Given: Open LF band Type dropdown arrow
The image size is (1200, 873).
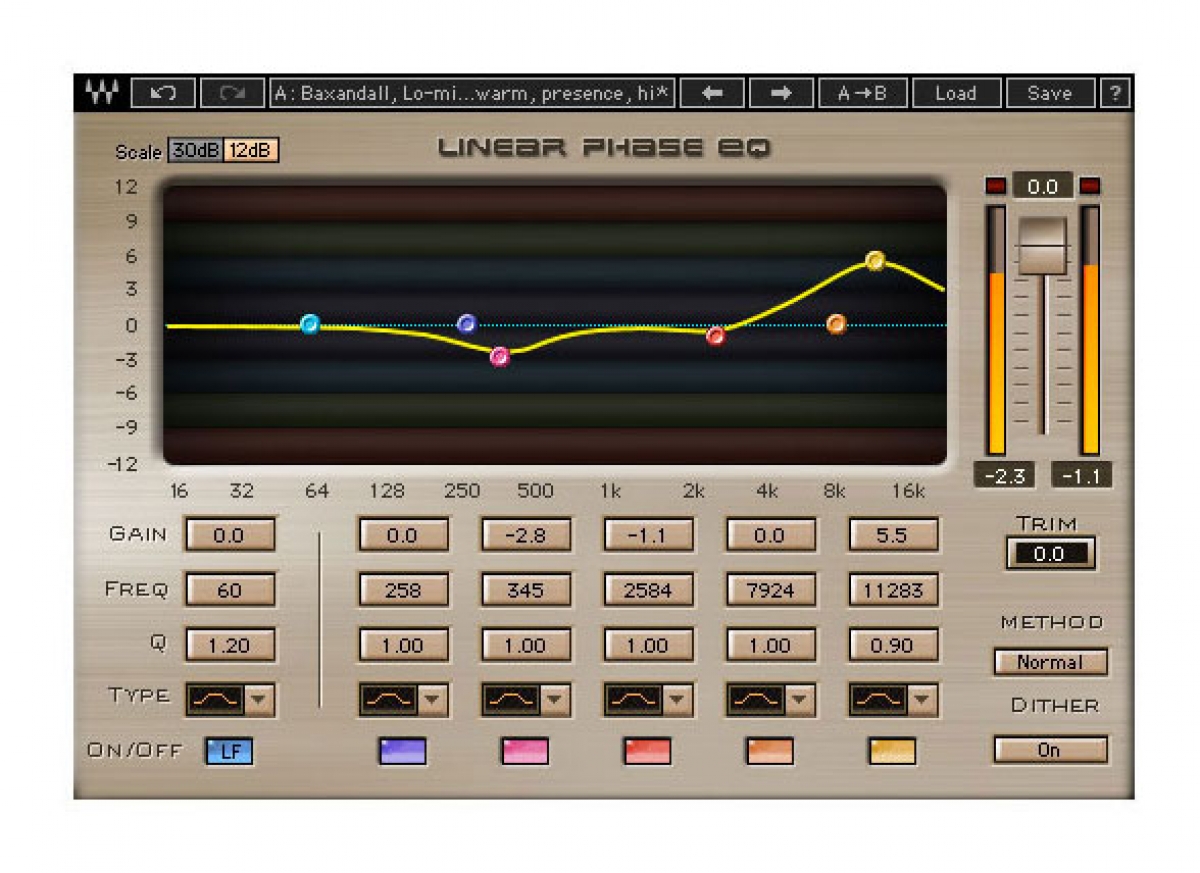Looking at the screenshot, I should click(259, 700).
